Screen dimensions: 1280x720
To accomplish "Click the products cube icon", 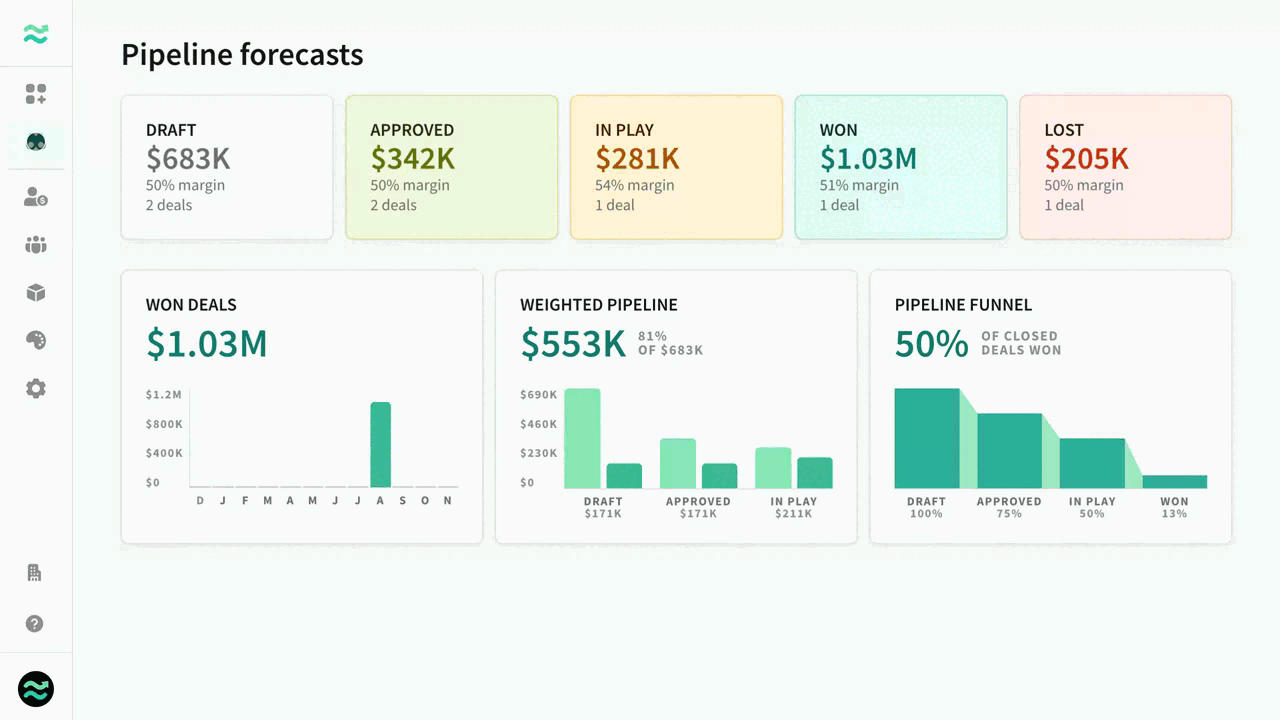I will [36, 293].
